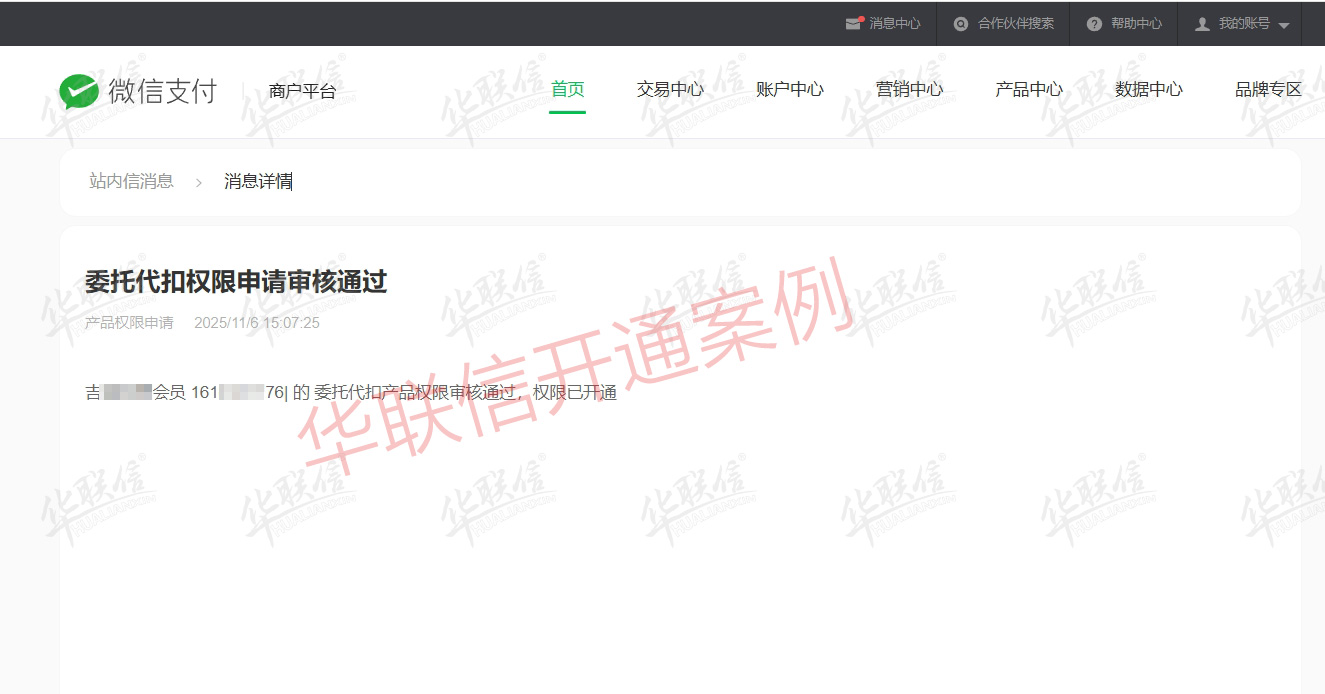
Task: Navigate to the 数据中心 menu
Action: (1148, 90)
